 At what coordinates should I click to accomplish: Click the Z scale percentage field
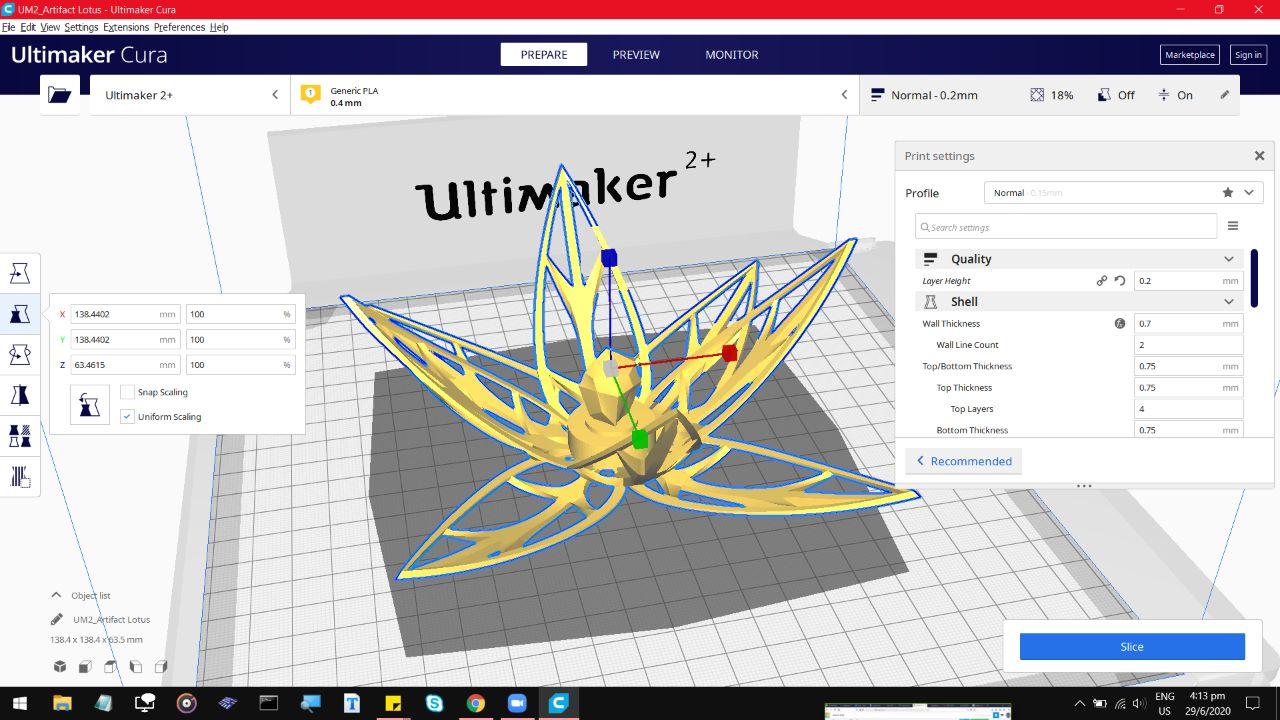tap(240, 365)
